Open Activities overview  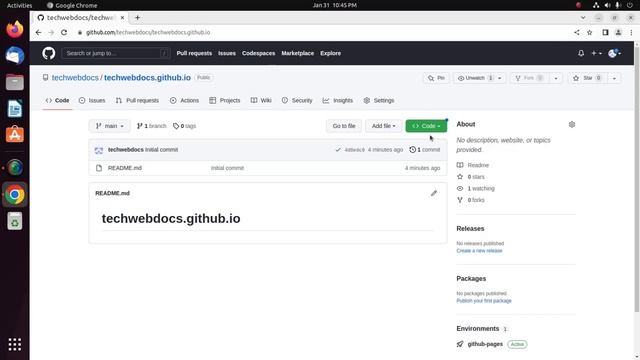point(19,5)
